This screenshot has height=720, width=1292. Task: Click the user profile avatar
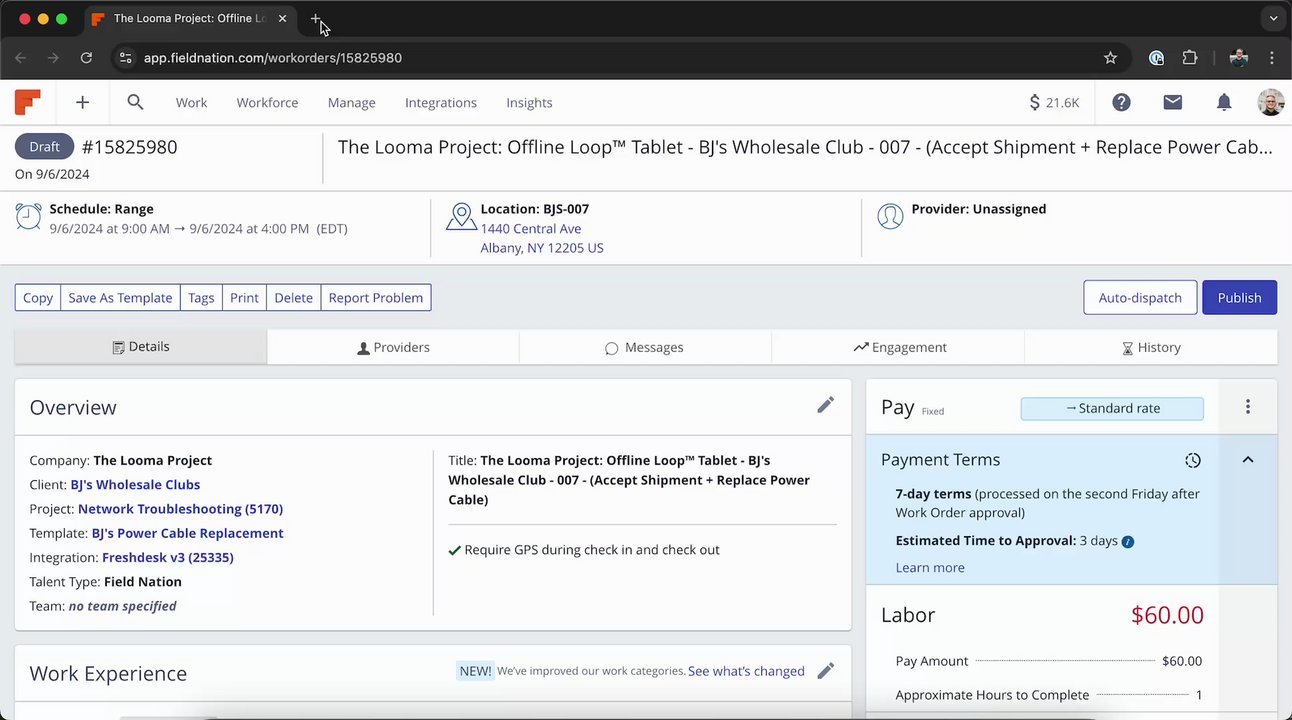click(1270, 102)
